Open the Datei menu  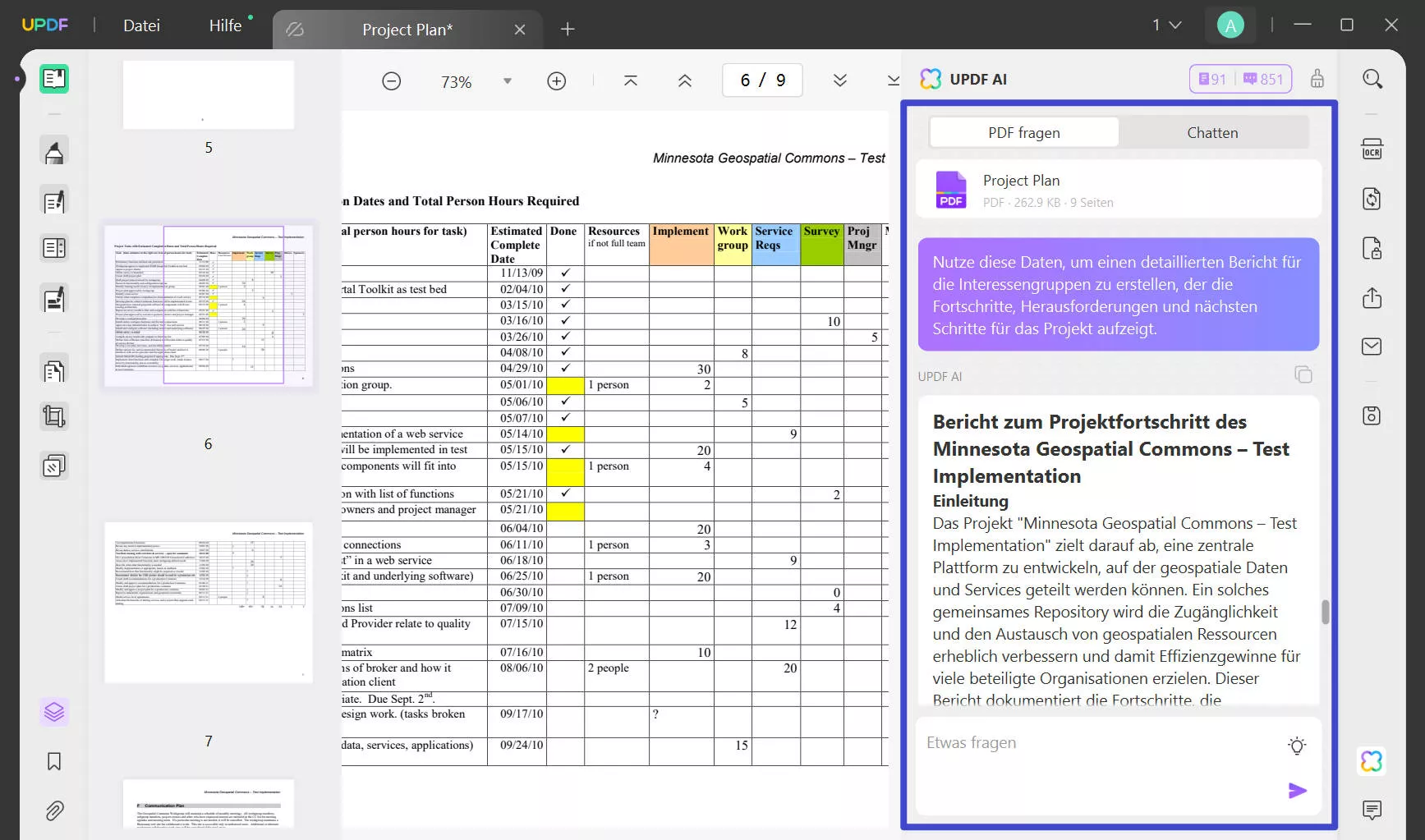pos(141,25)
